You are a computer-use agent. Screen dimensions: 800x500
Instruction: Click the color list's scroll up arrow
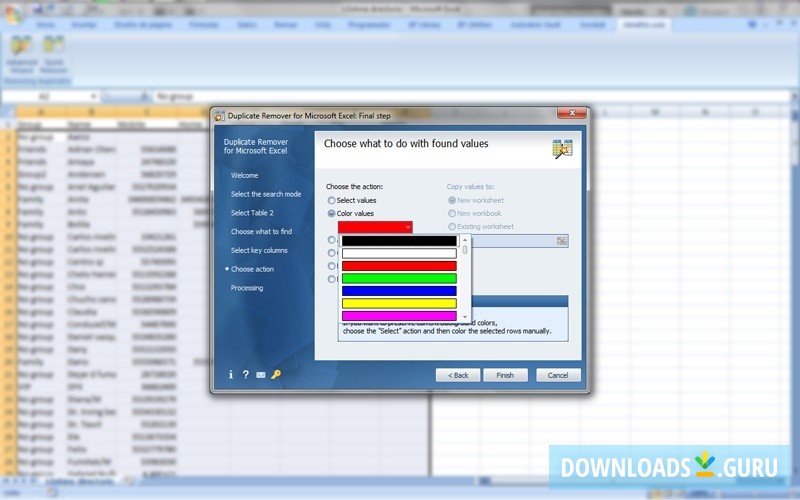coord(465,239)
